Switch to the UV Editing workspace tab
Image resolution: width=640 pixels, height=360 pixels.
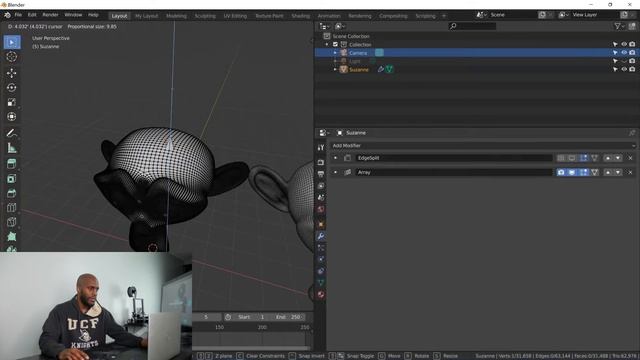click(x=235, y=16)
